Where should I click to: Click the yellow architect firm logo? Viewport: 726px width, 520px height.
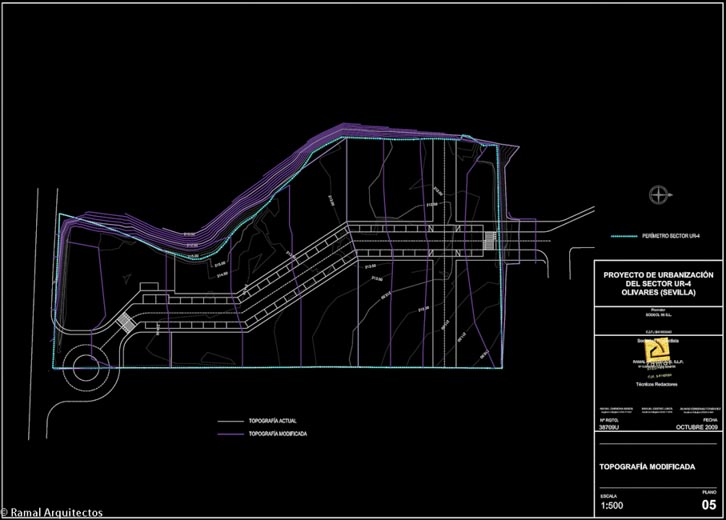click(x=656, y=349)
